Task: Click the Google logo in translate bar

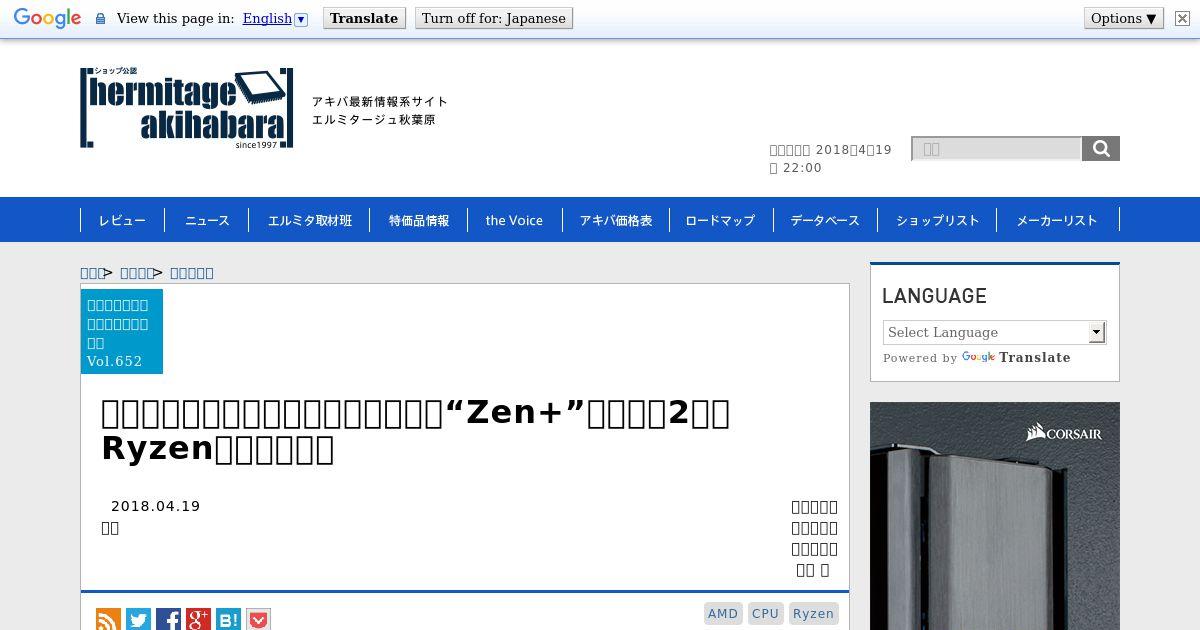Action: coord(47,18)
